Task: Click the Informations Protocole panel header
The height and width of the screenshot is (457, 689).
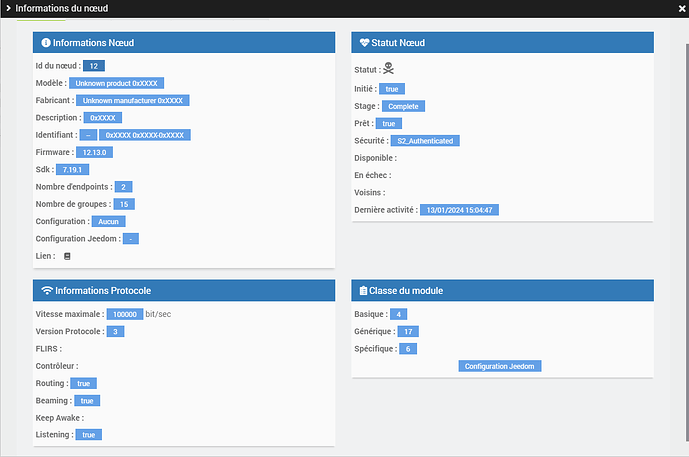Action: (184, 290)
